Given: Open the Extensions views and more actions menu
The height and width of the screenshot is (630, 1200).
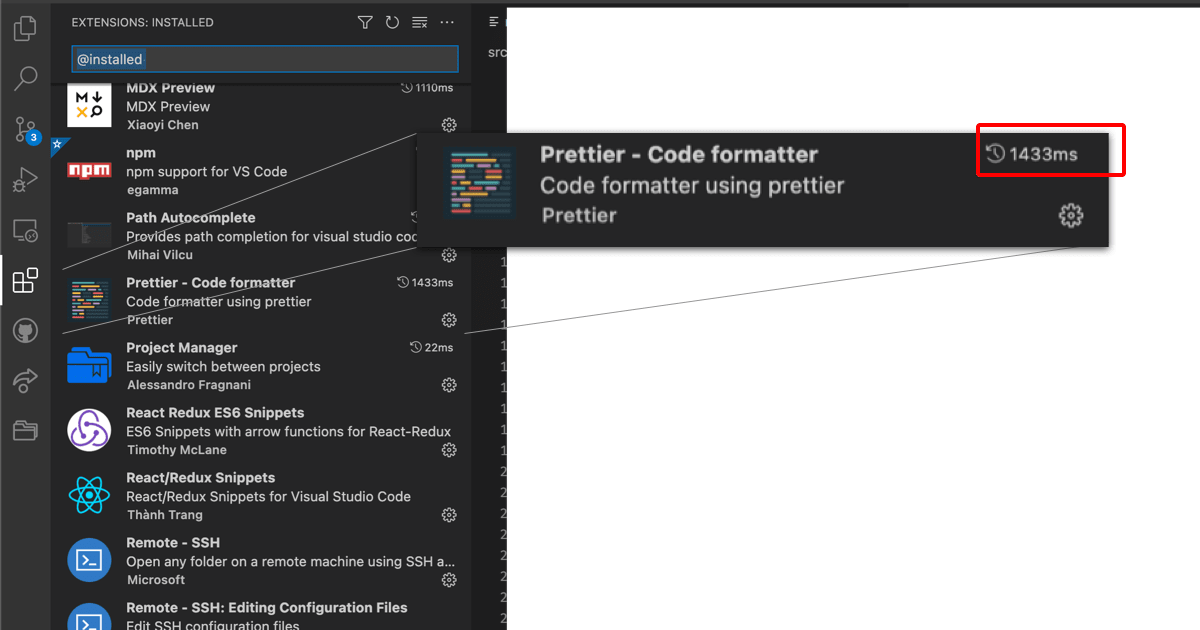Looking at the screenshot, I should 447,22.
